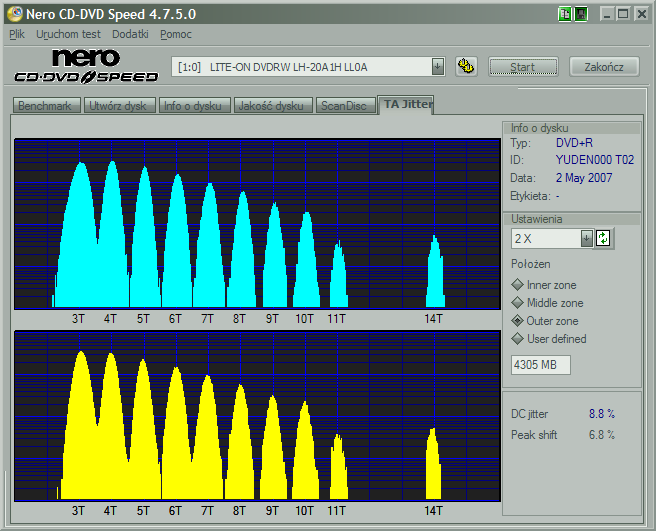This screenshot has height=531, width=656.
Task: Click the 3T peak in cyan graph
Action: point(80,234)
